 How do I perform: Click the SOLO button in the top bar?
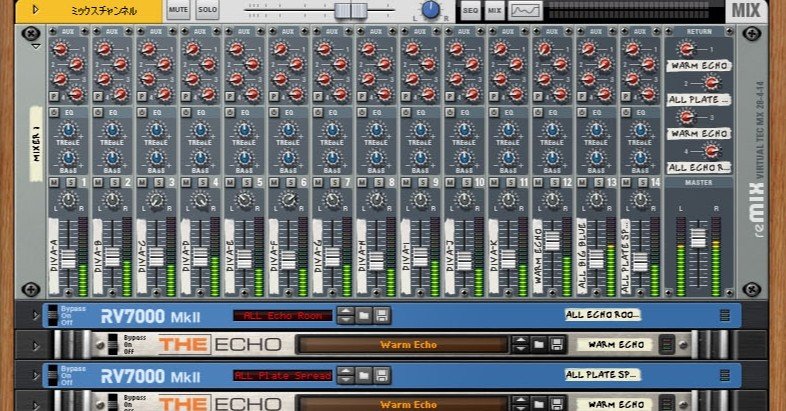208,10
